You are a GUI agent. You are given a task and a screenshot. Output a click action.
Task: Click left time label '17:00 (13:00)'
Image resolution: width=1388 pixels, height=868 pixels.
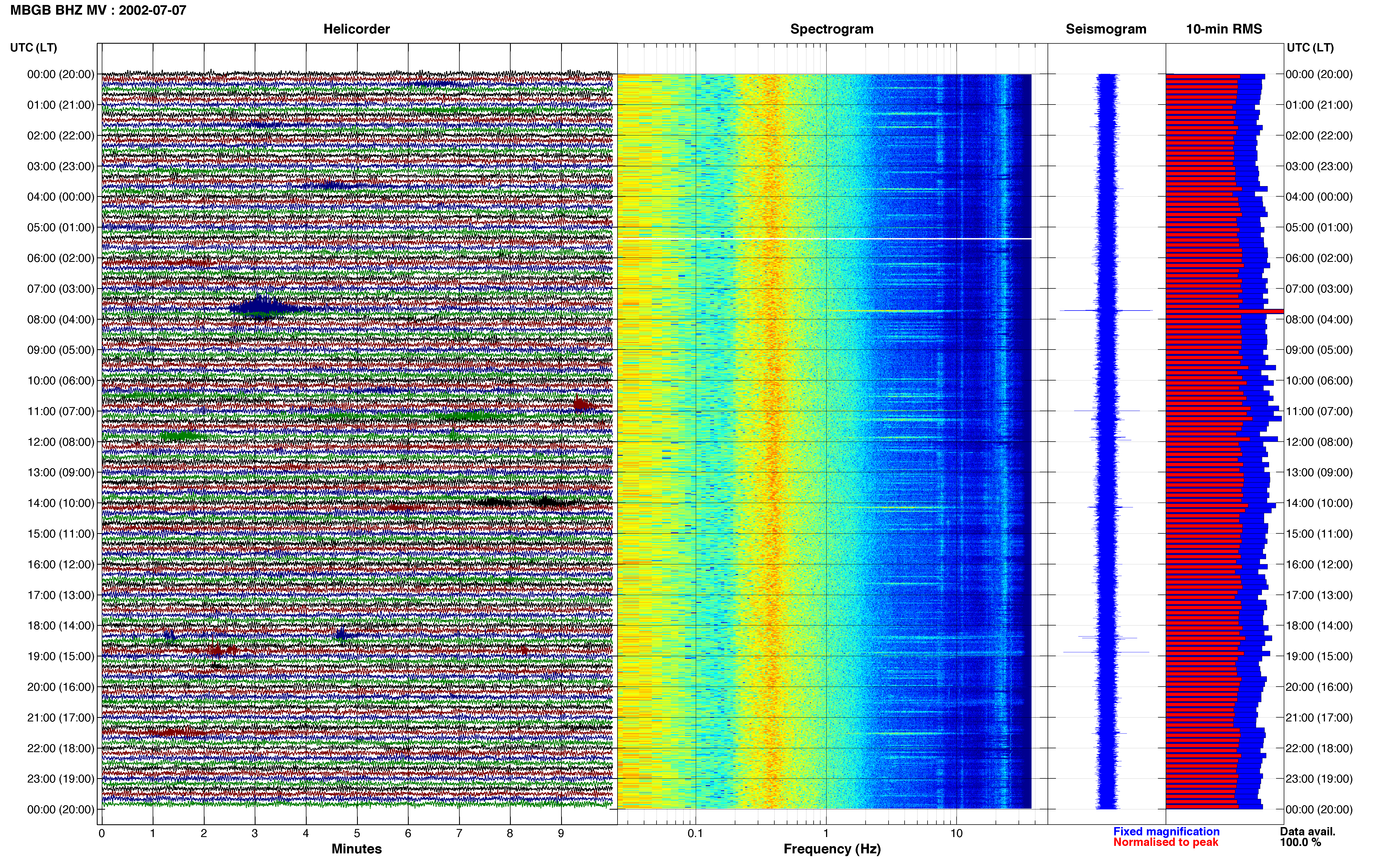click(x=61, y=595)
